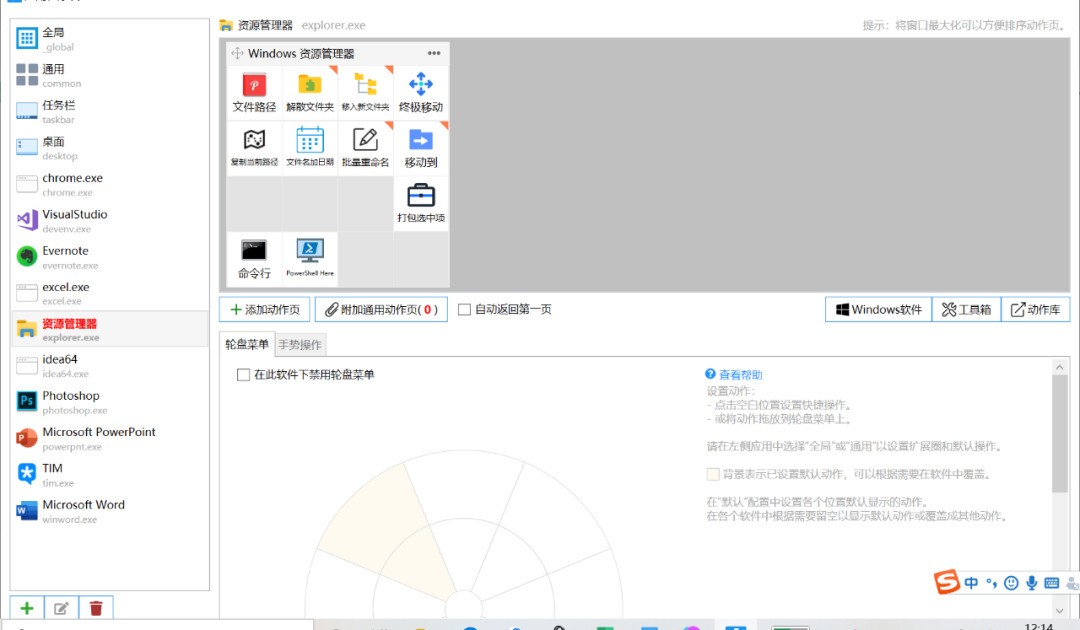Click the Sogou input method S logo
Image resolution: width=1080 pixels, height=630 pixels.
[946, 582]
